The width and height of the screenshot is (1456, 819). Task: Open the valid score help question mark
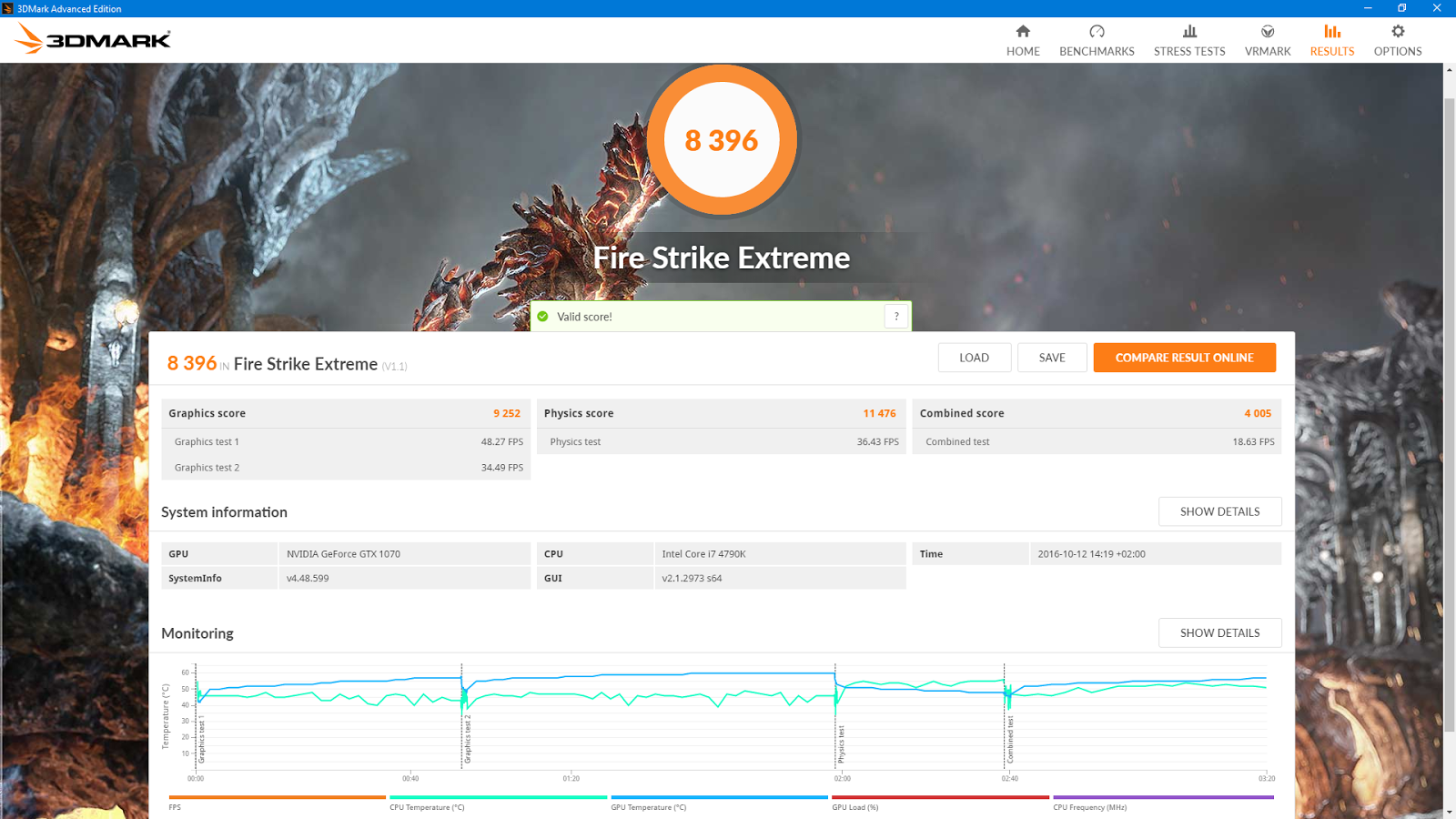(x=896, y=317)
